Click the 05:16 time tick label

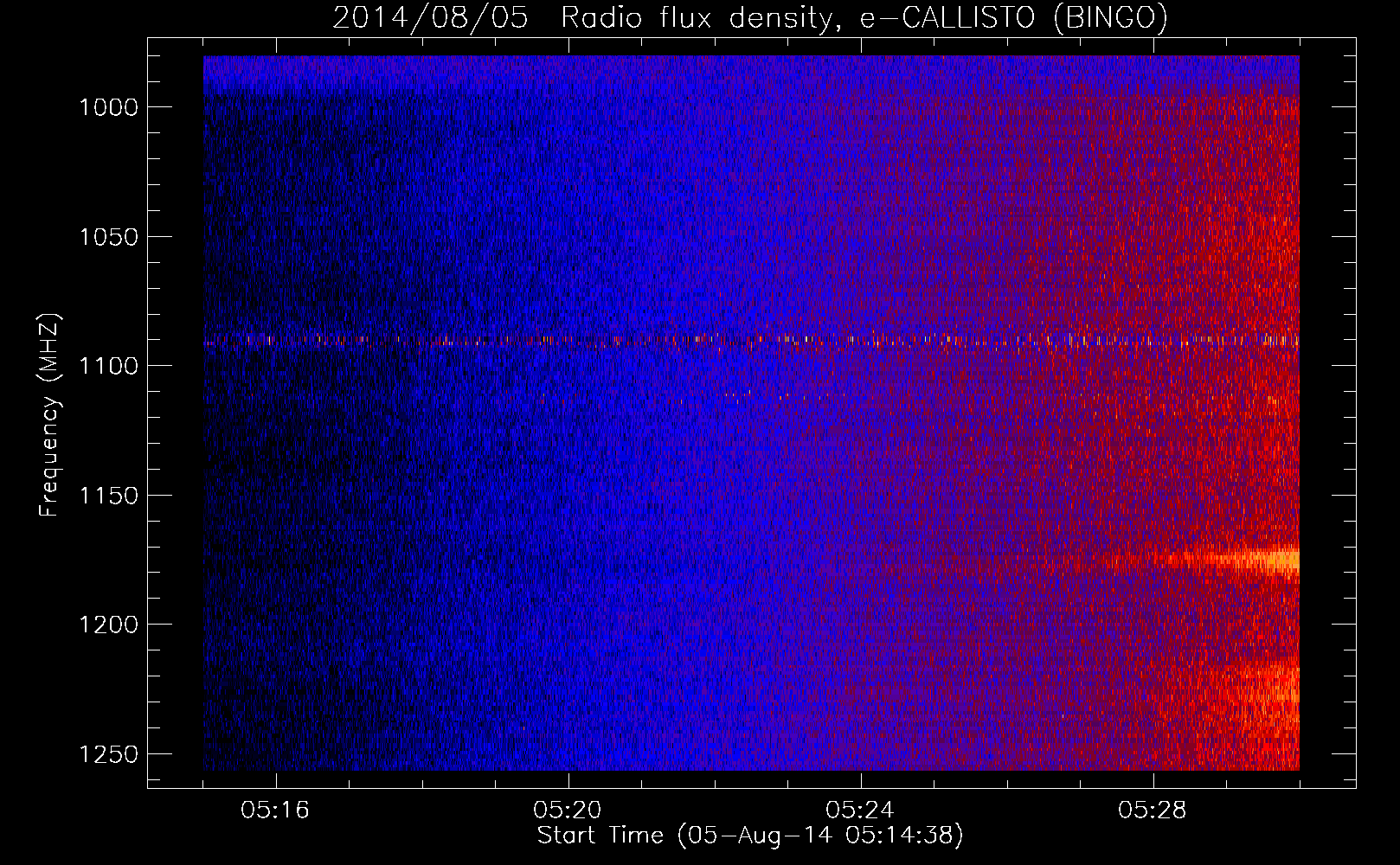pos(275,811)
